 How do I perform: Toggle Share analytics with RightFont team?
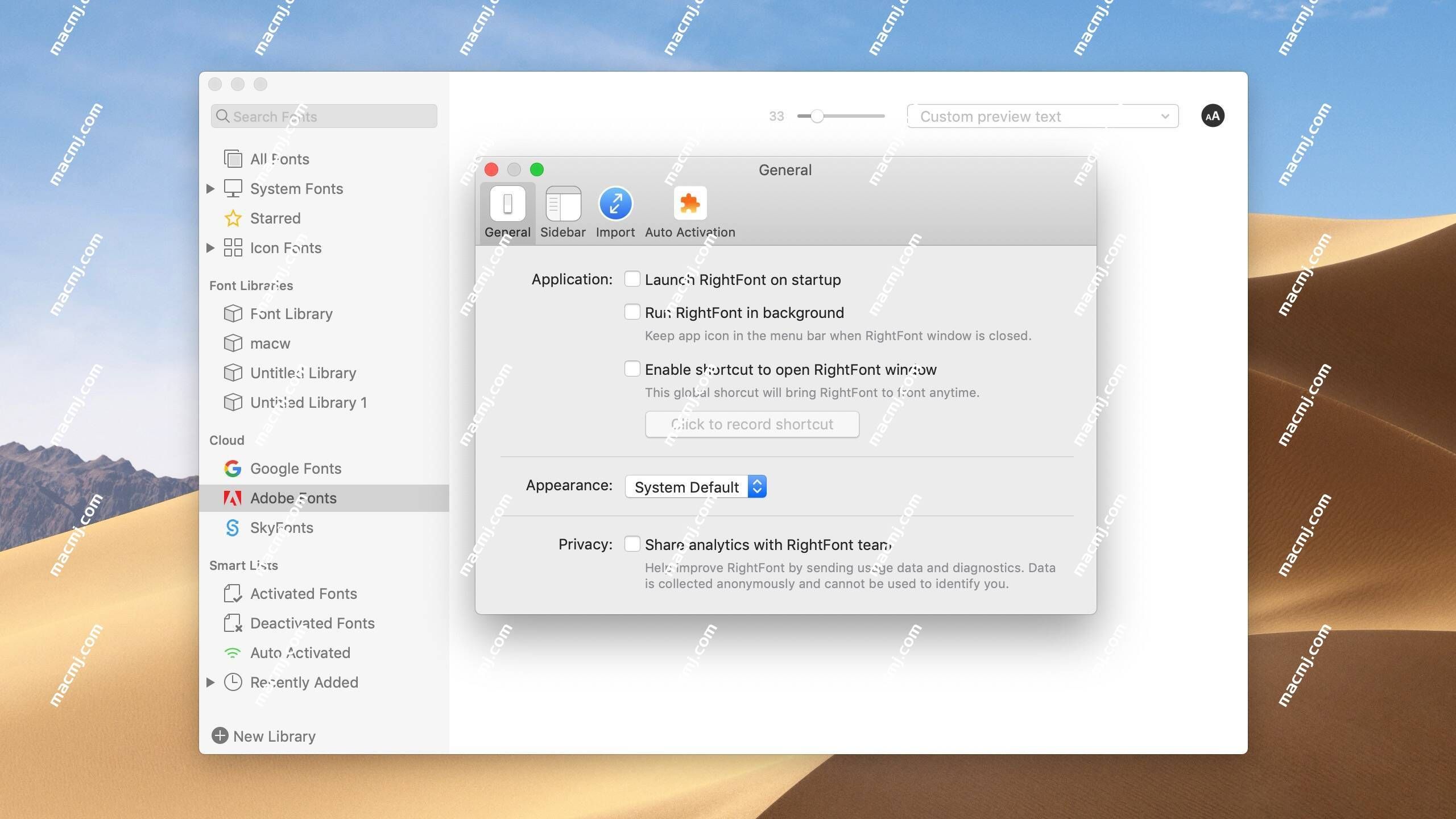(632, 545)
